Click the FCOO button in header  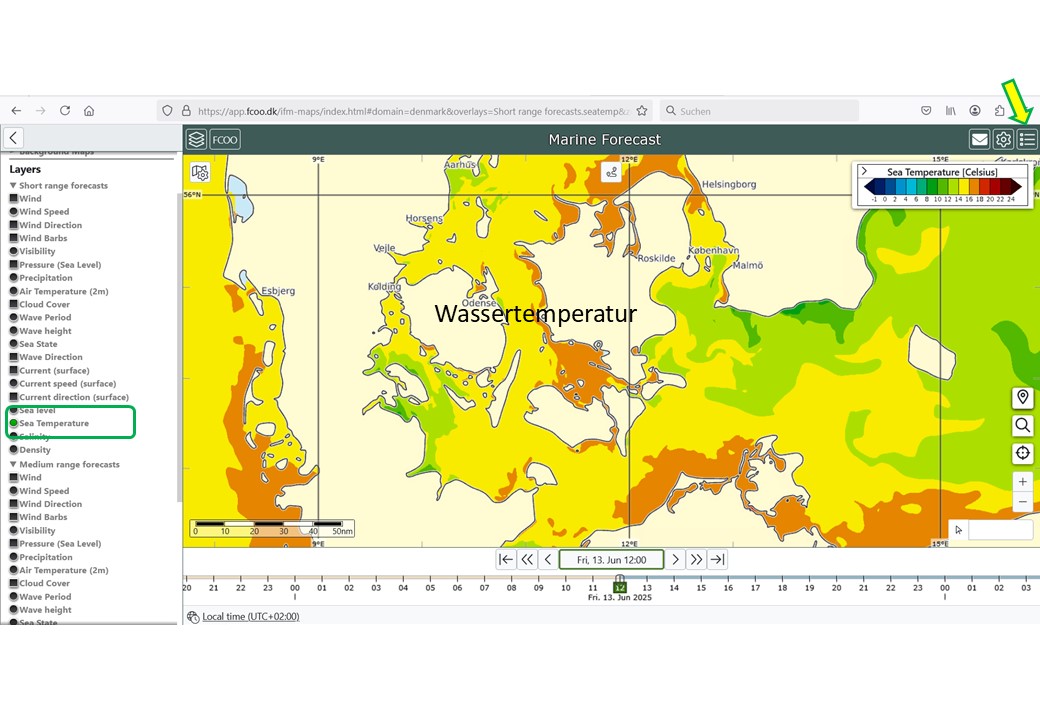(x=225, y=140)
